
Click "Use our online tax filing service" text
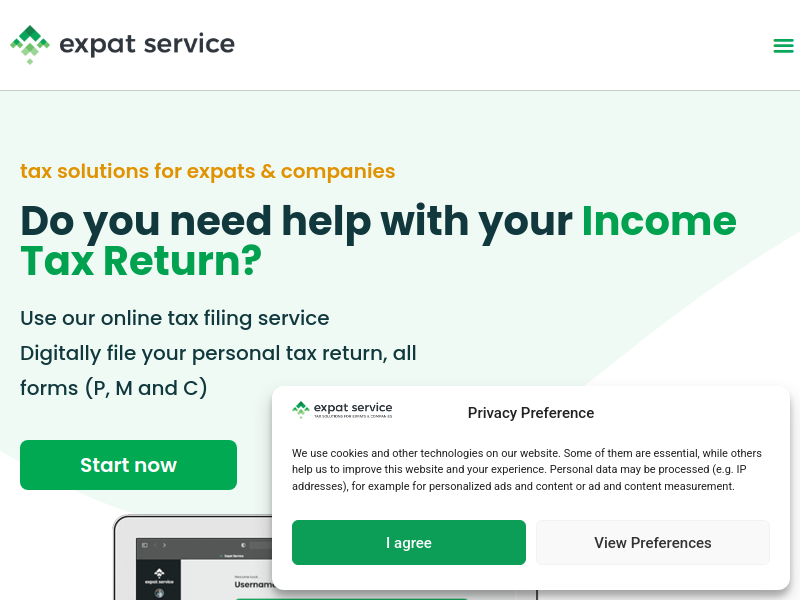pyautogui.click(x=174, y=318)
